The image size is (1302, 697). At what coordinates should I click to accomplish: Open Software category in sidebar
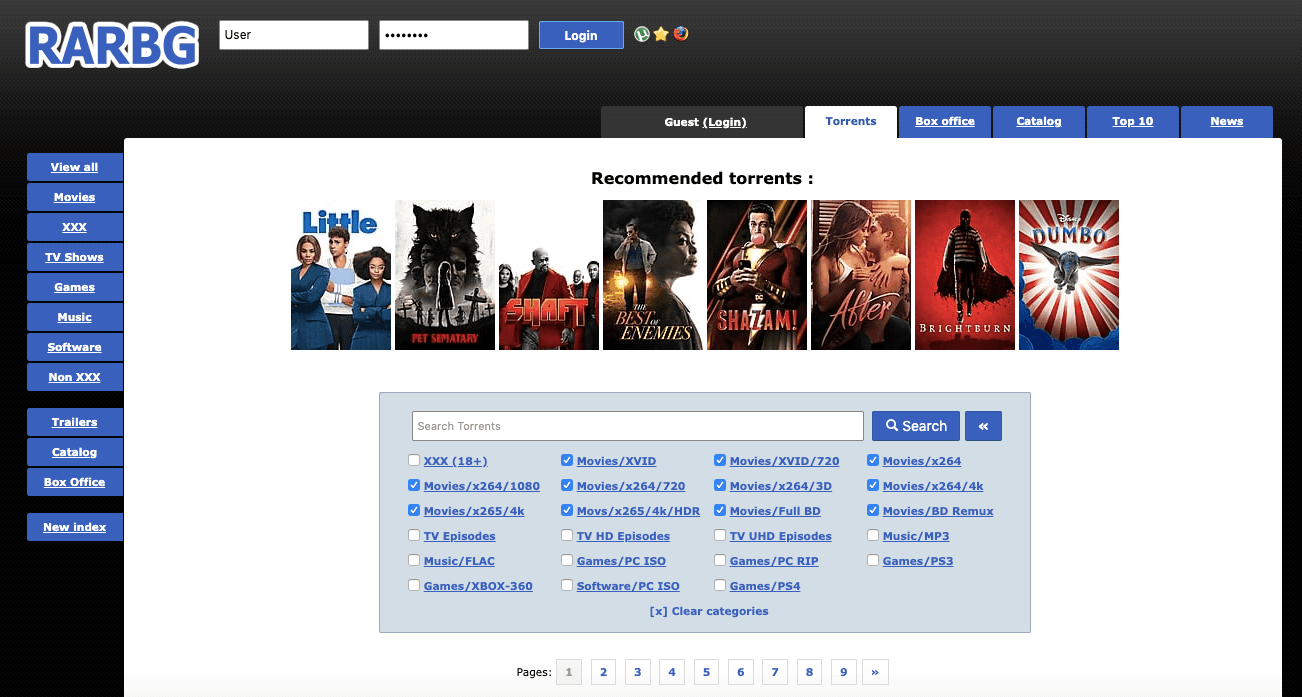(x=75, y=347)
